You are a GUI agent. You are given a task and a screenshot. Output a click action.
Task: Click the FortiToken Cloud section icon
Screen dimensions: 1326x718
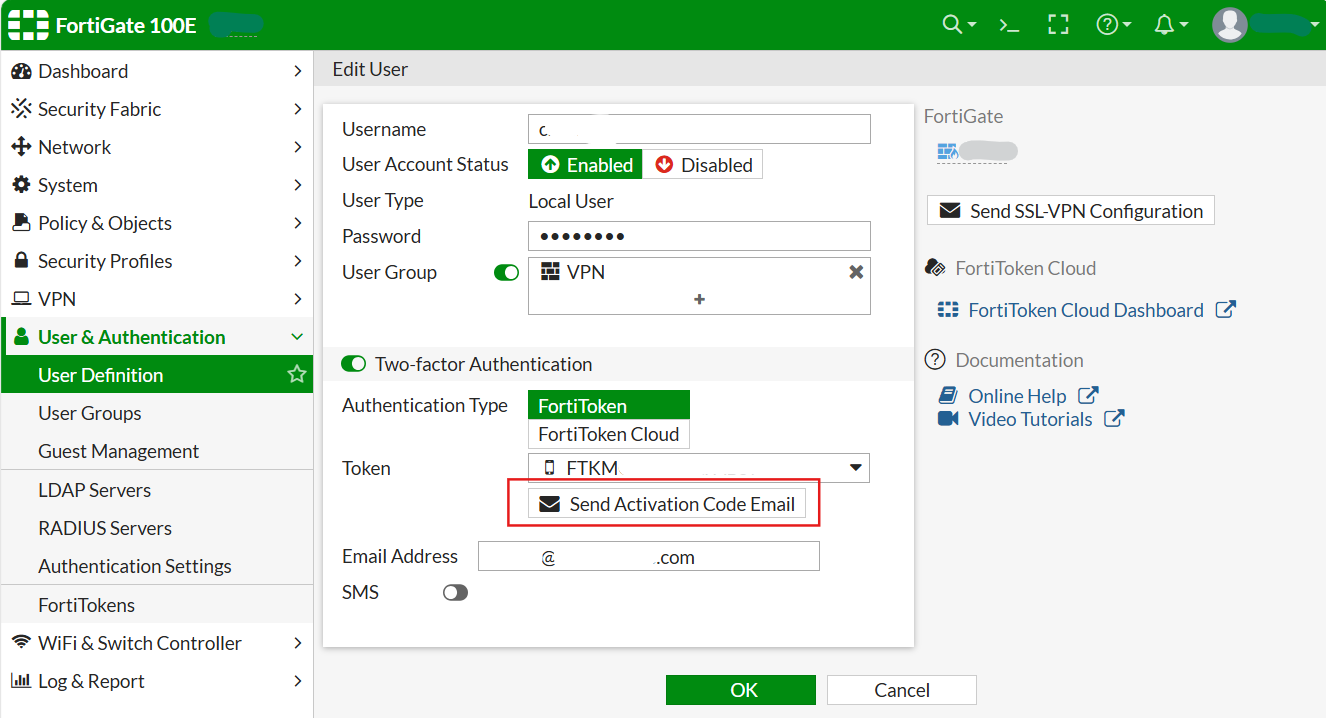pyautogui.click(x=935, y=268)
